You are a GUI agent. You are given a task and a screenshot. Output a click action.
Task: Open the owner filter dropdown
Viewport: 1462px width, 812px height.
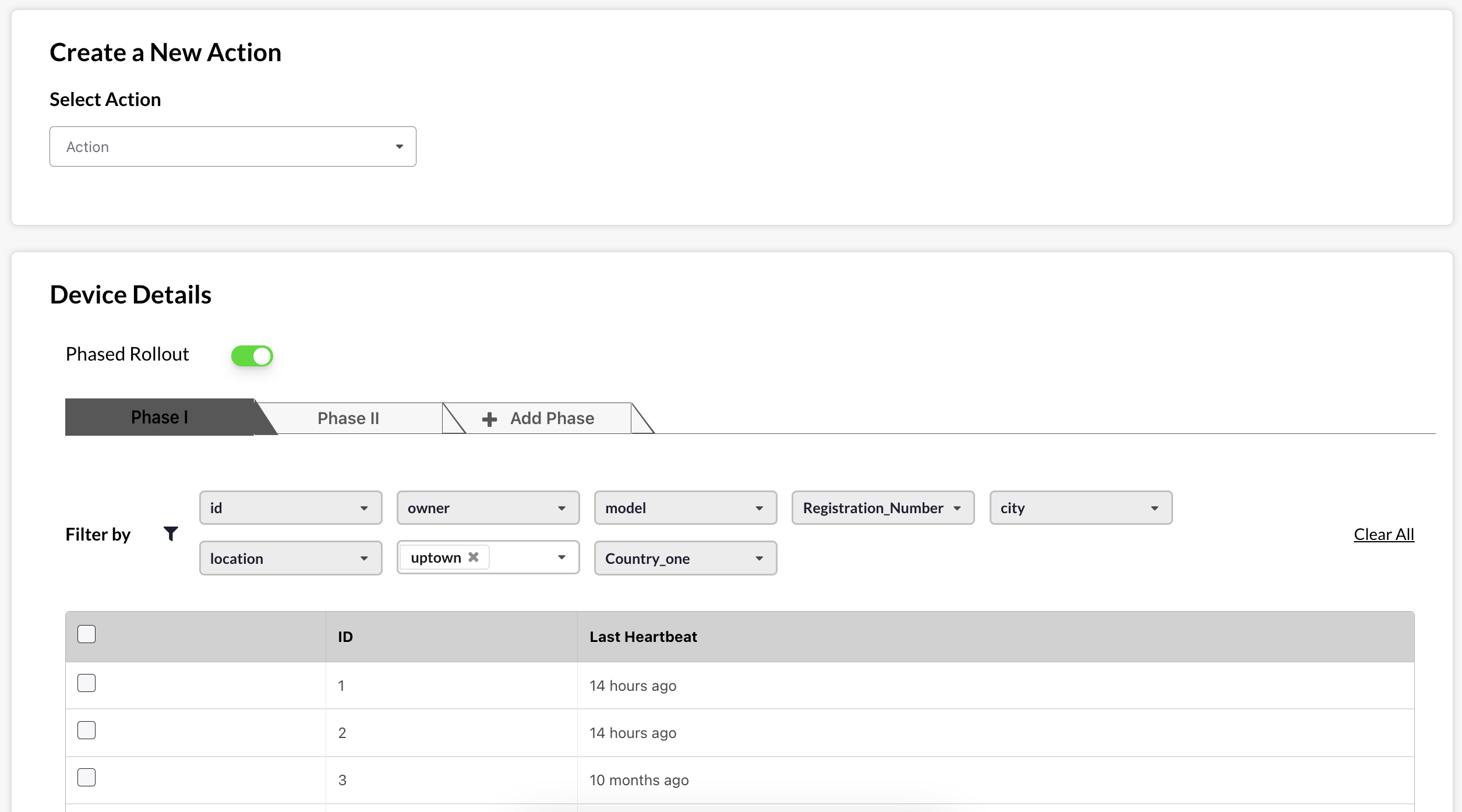pos(488,508)
